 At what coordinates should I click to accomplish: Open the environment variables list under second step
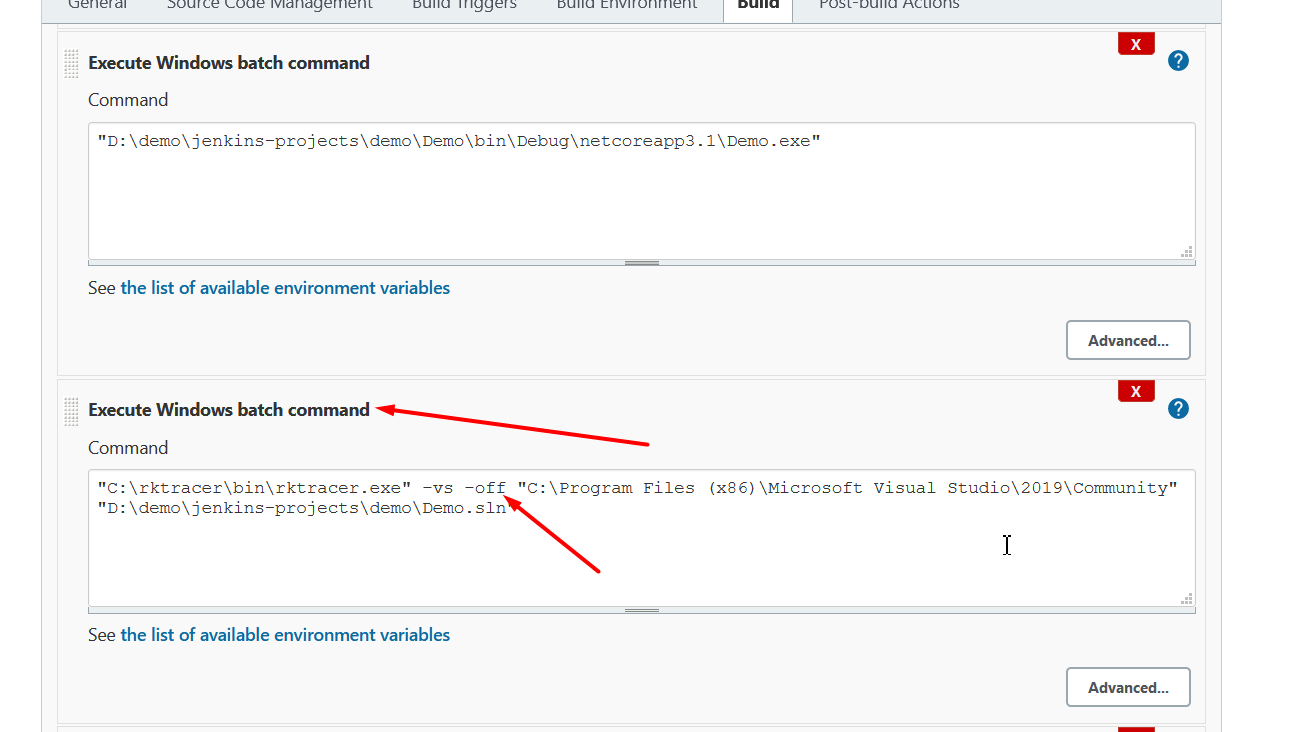284,634
